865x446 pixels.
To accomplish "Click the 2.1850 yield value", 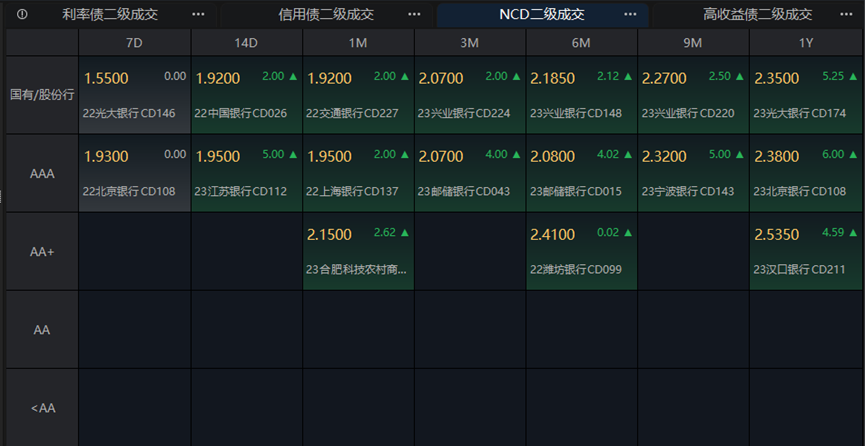I will [x=553, y=79].
